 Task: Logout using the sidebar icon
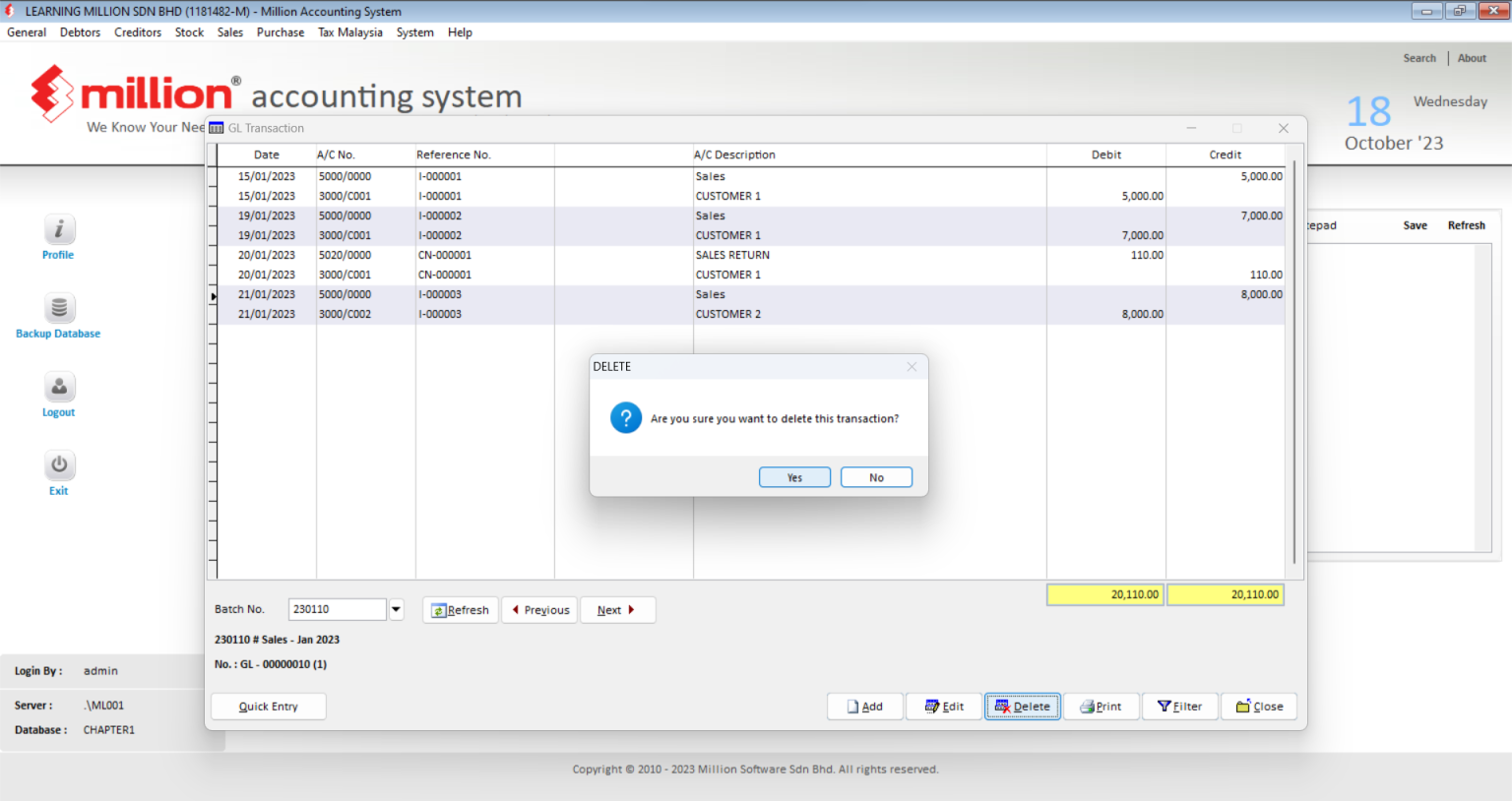coord(58,394)
